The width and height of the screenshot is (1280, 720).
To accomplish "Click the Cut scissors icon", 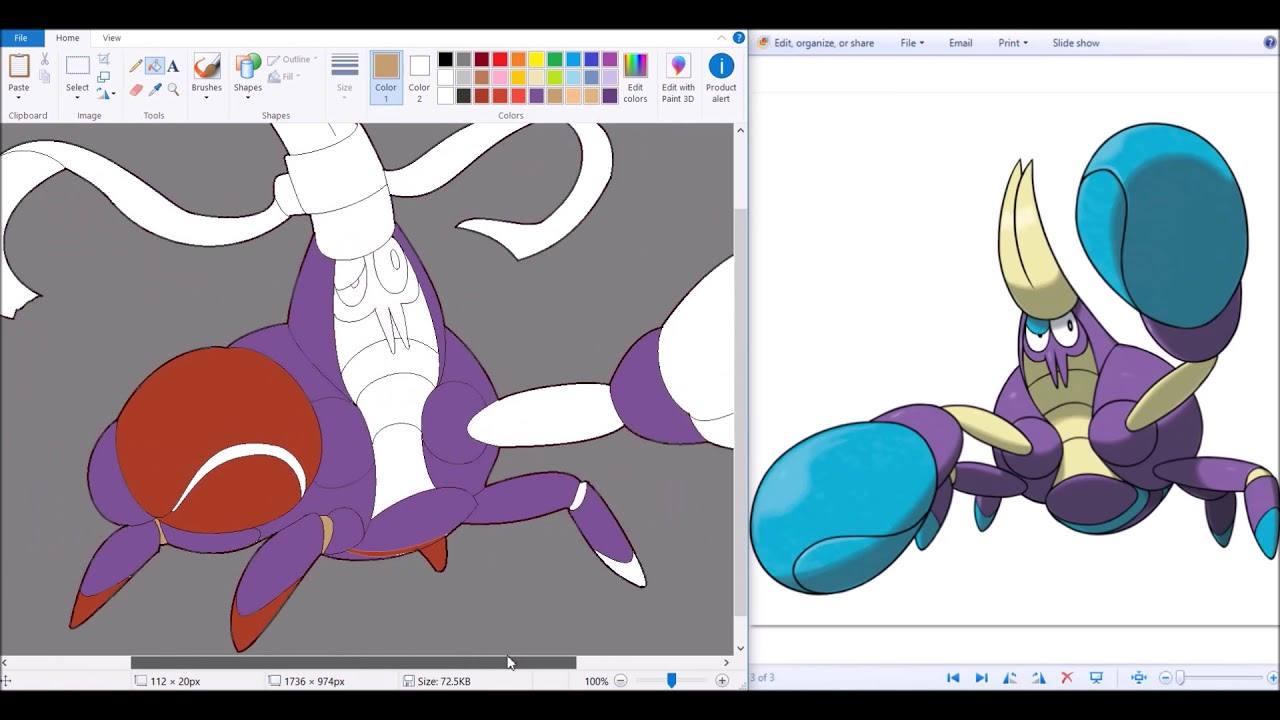I will (x=44, y=59).
